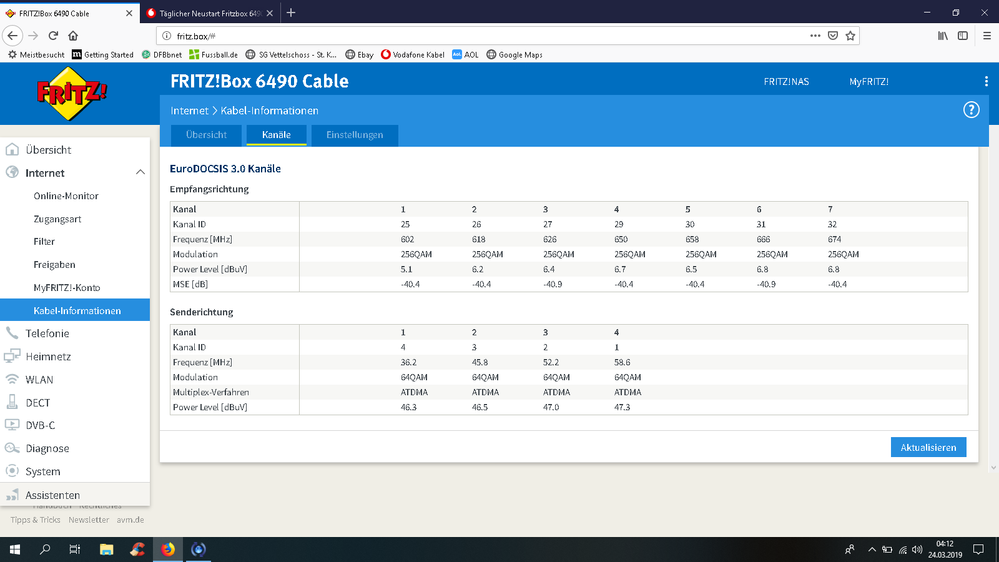Image resolution: width=999 pixels, height=562 pixels.
Task: Click the Pocket save icon in address bar
Action: pyautogui.click(x=833, y=36)
